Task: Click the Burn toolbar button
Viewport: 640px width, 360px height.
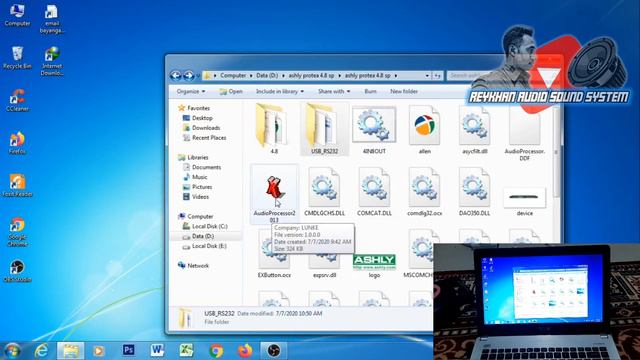Action: click(x=370, y=91)
